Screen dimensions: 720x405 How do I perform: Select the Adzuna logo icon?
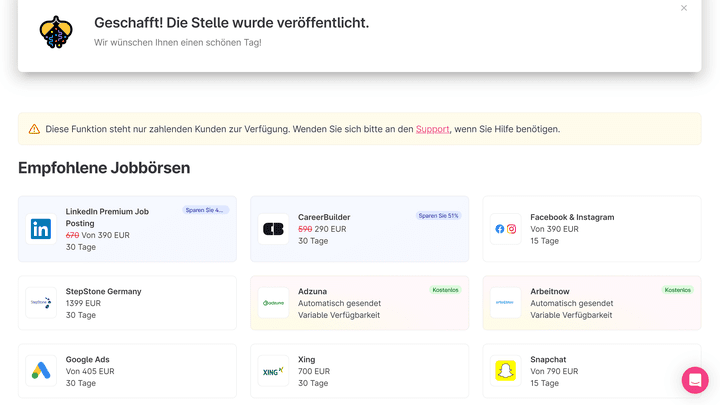point(273,303)
